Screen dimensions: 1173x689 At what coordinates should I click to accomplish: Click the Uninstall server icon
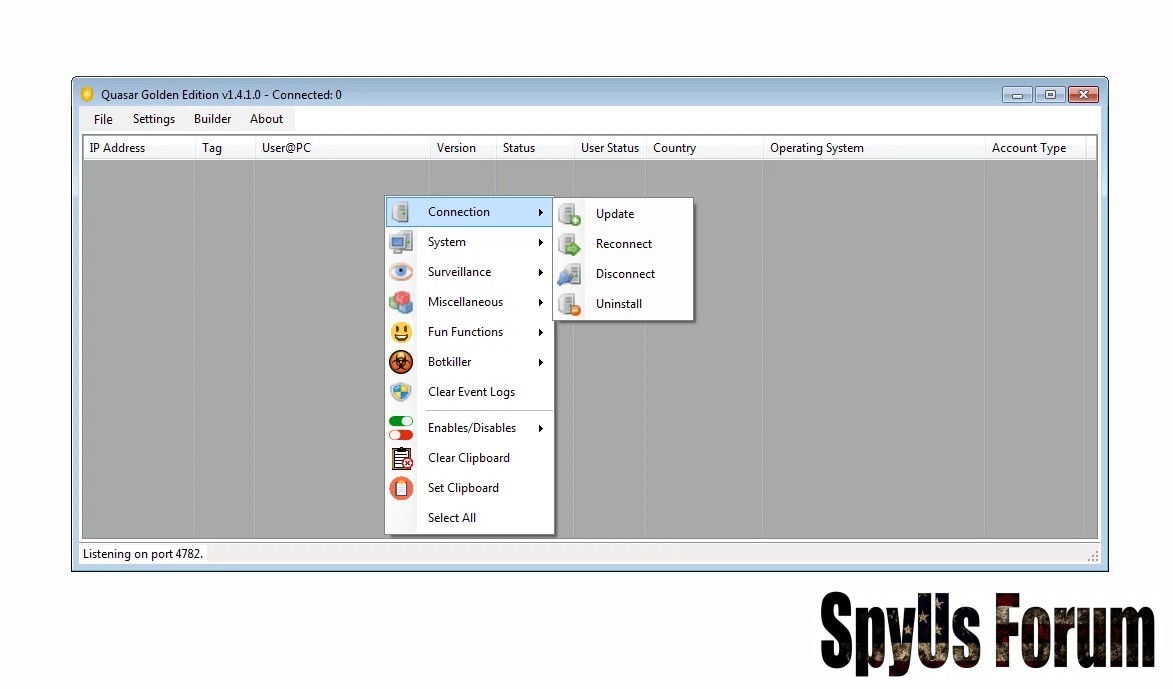point(570,304)
